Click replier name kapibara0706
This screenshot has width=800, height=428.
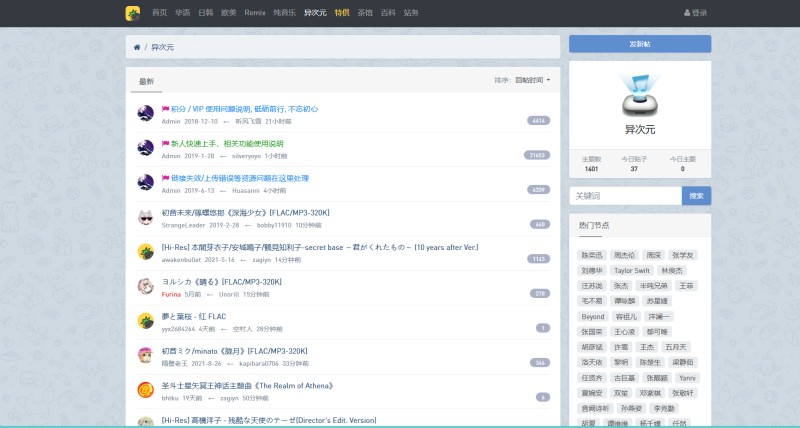(x=259, y=364)
